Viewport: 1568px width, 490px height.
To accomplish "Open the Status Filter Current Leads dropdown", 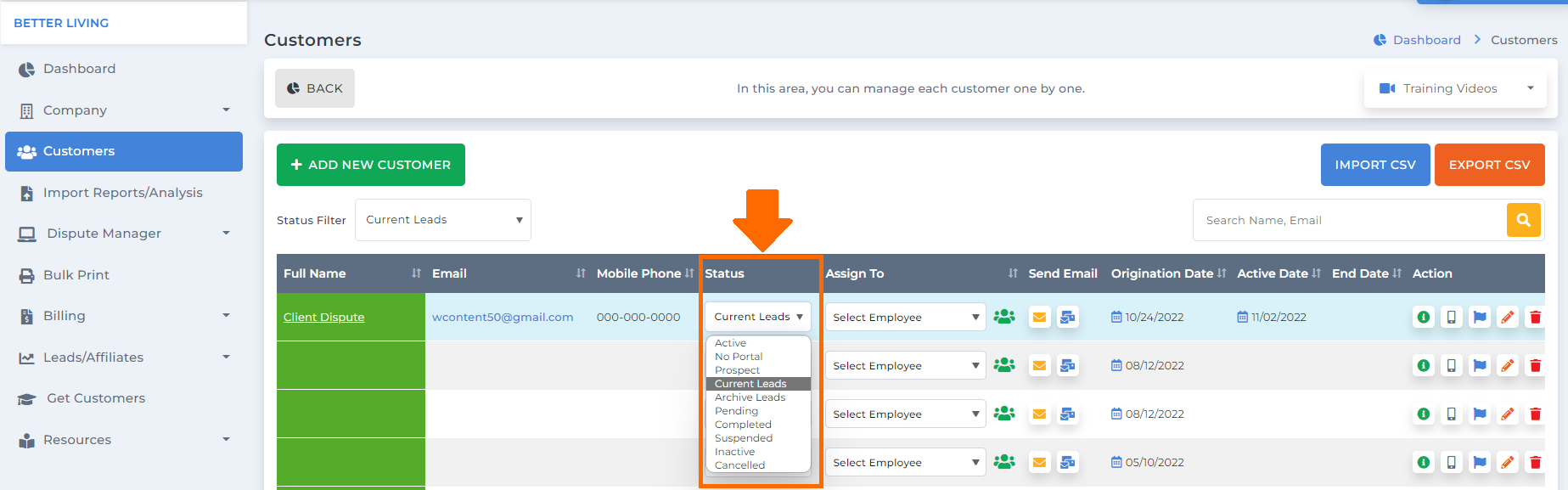I will (x=443, y=220).
